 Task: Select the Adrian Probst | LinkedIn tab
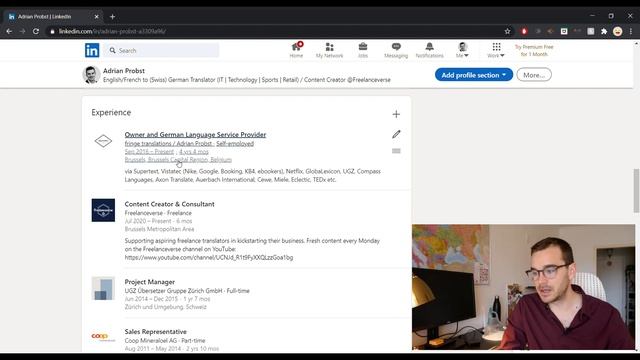coord(53,17)
